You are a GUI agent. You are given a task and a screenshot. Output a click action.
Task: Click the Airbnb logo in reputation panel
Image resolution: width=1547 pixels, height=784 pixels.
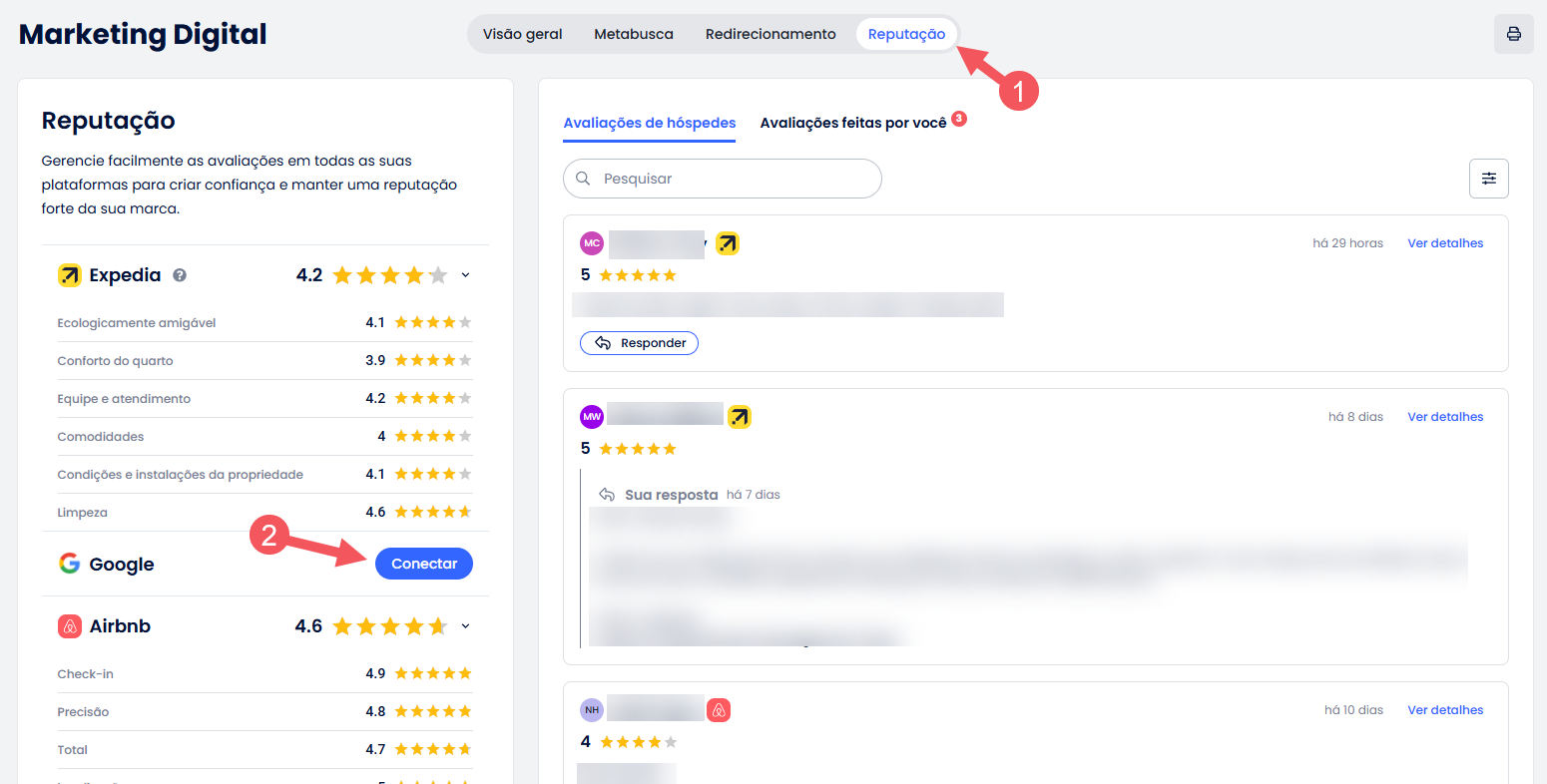[69, 626]
